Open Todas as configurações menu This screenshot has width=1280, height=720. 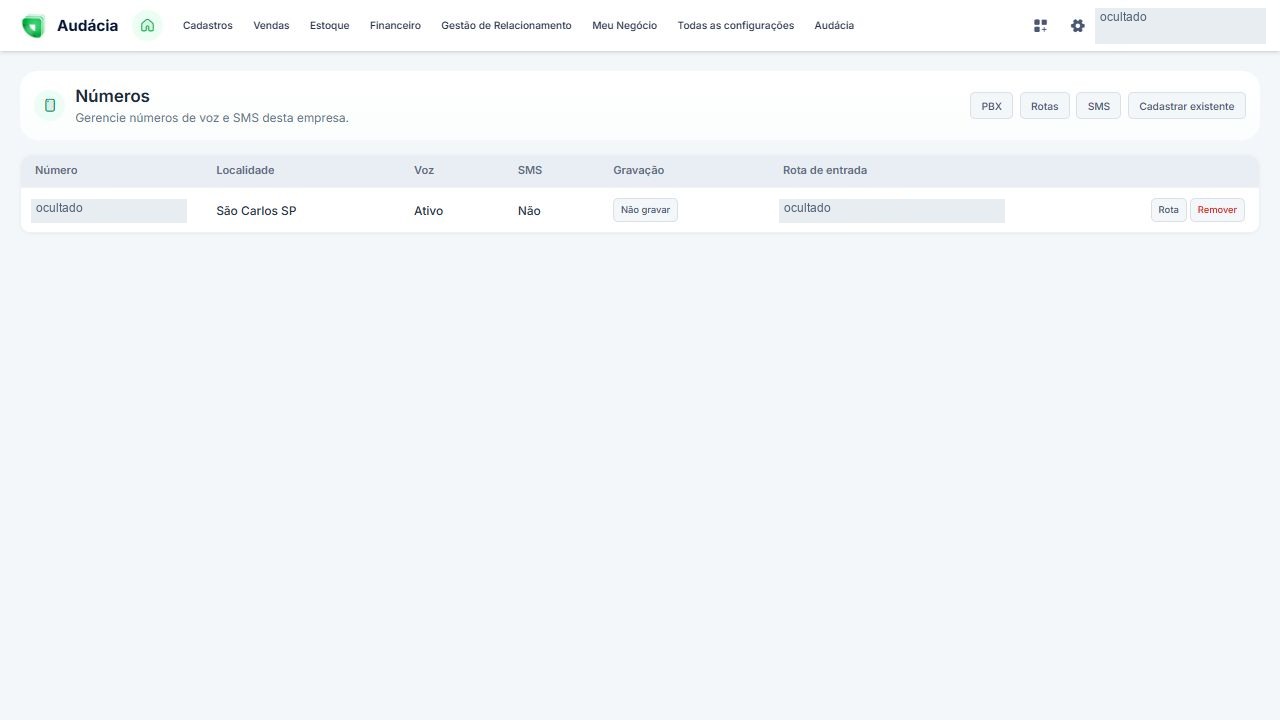[x=736, y=26]
